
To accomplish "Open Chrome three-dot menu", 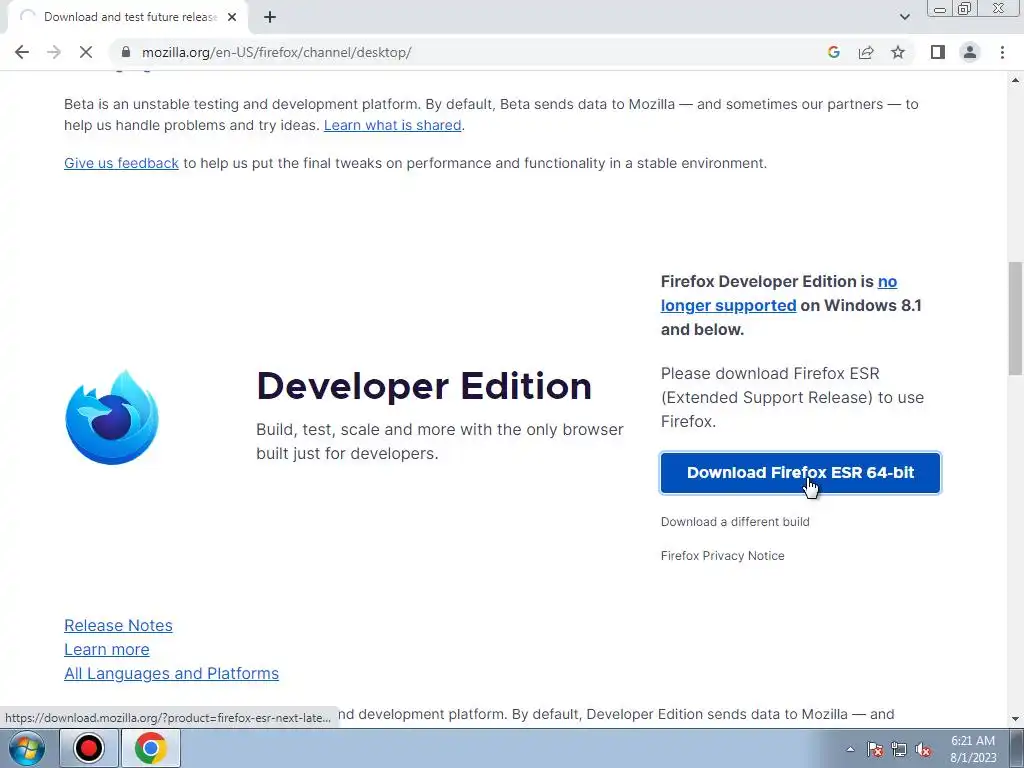I will point(1002,52).
